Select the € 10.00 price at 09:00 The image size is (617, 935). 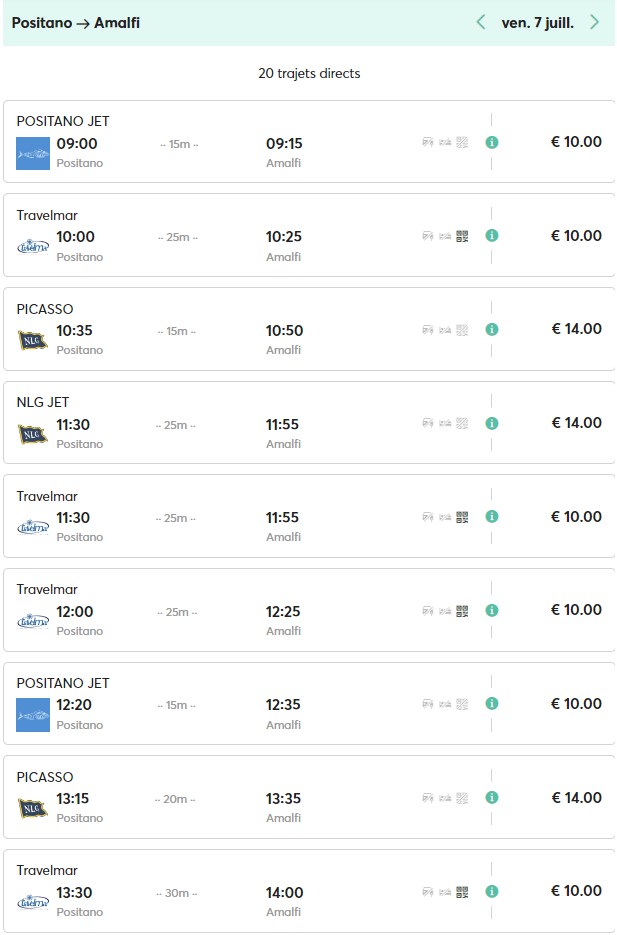coord(576,142)
